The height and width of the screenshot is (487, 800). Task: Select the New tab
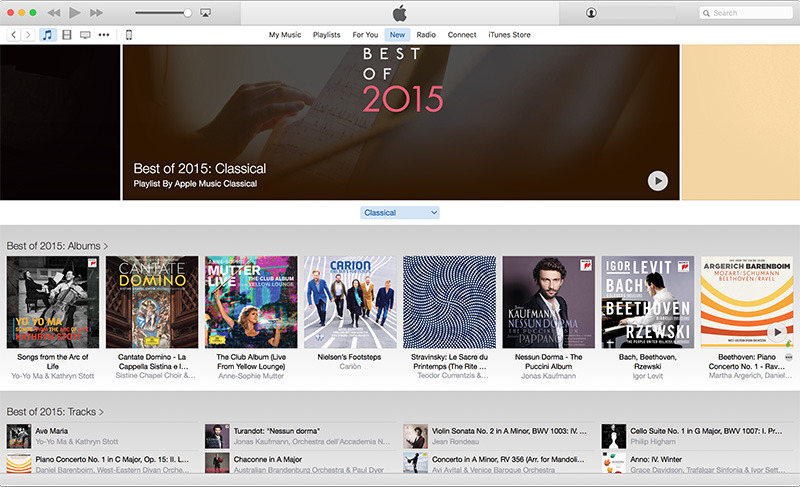point(397,35)
